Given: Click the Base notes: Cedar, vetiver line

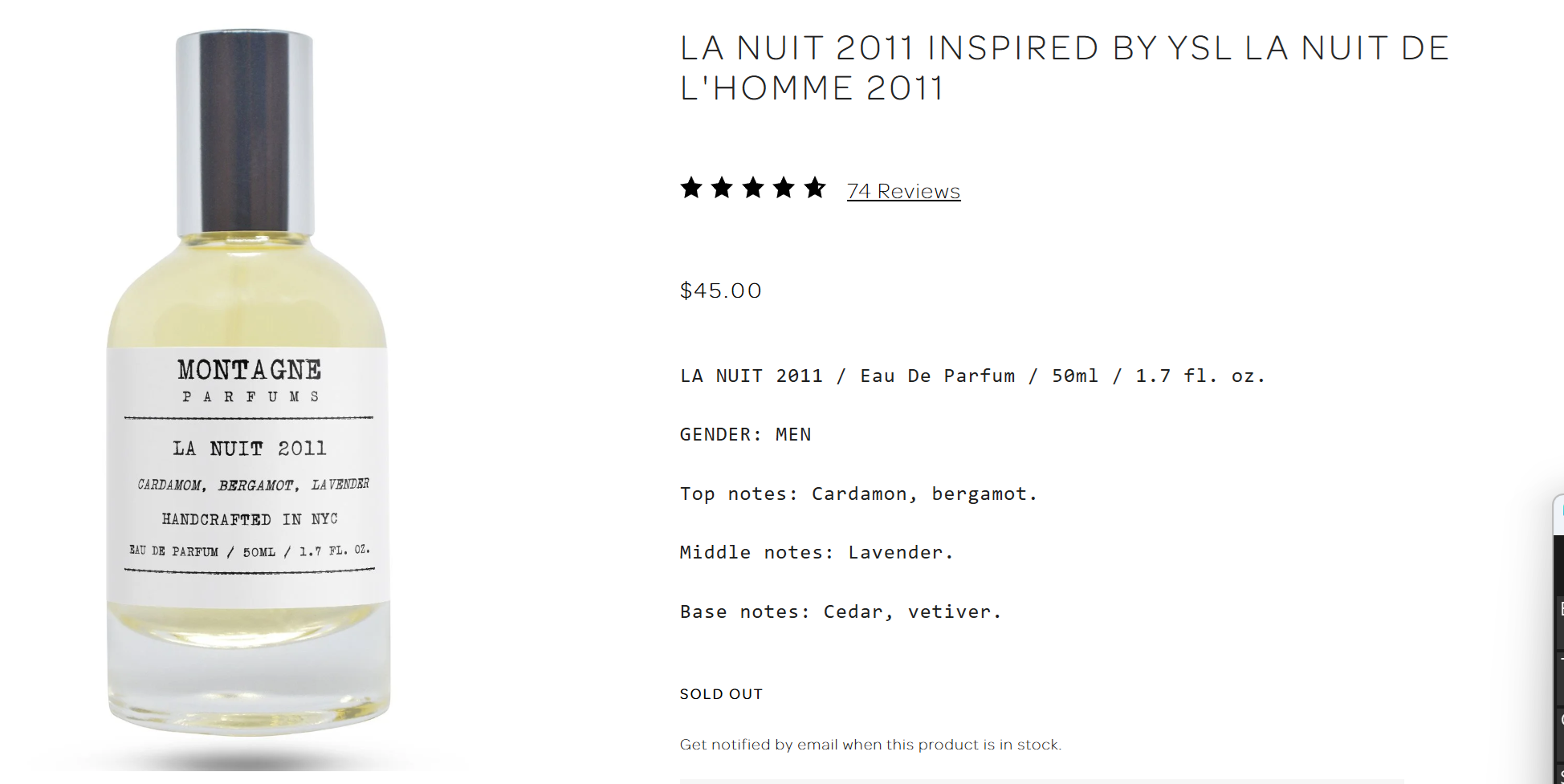Looking at the screenshot, I should click(x=840, y=612).
